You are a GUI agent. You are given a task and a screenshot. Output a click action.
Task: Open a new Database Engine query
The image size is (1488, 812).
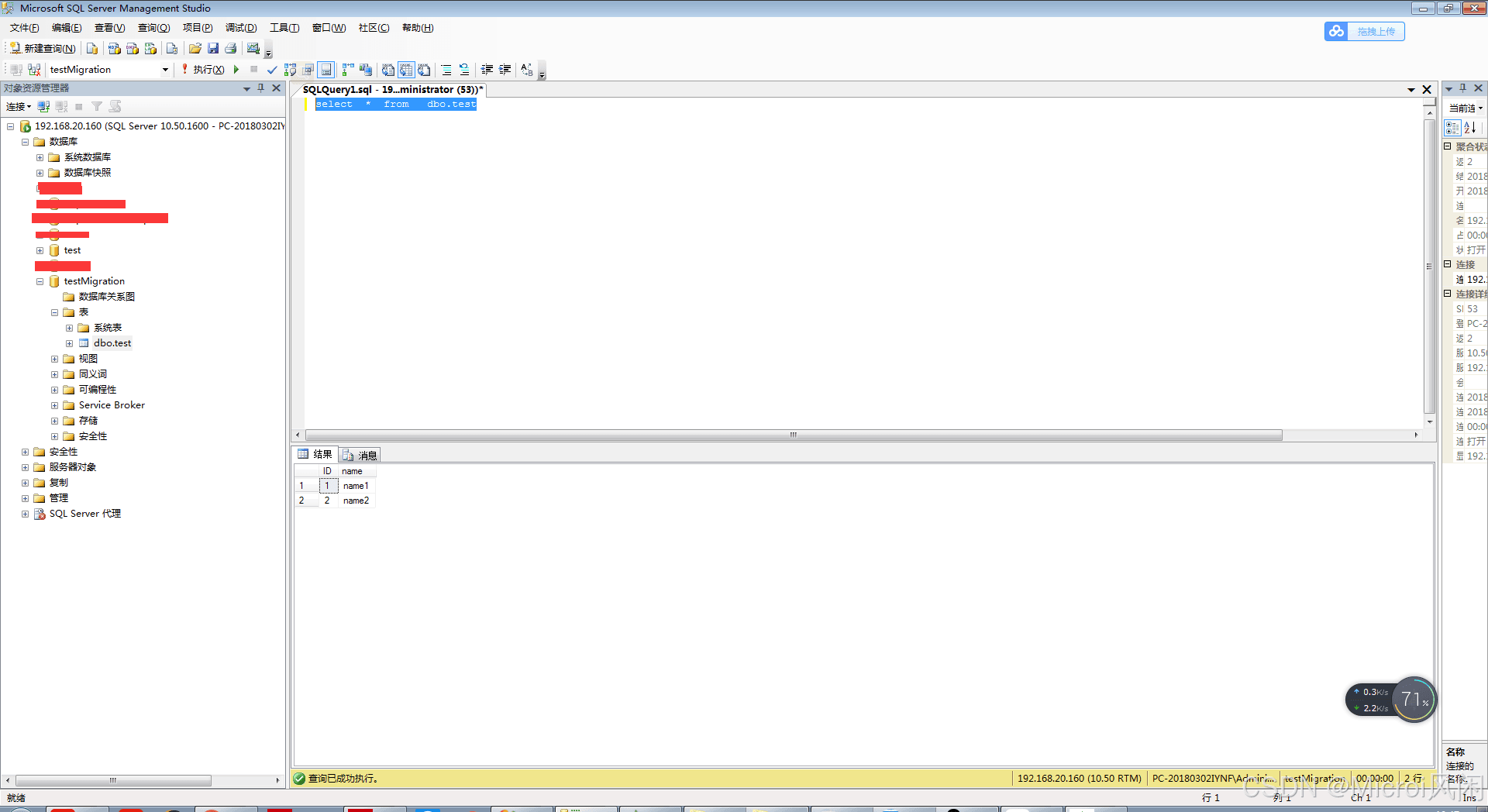(92, 48)
